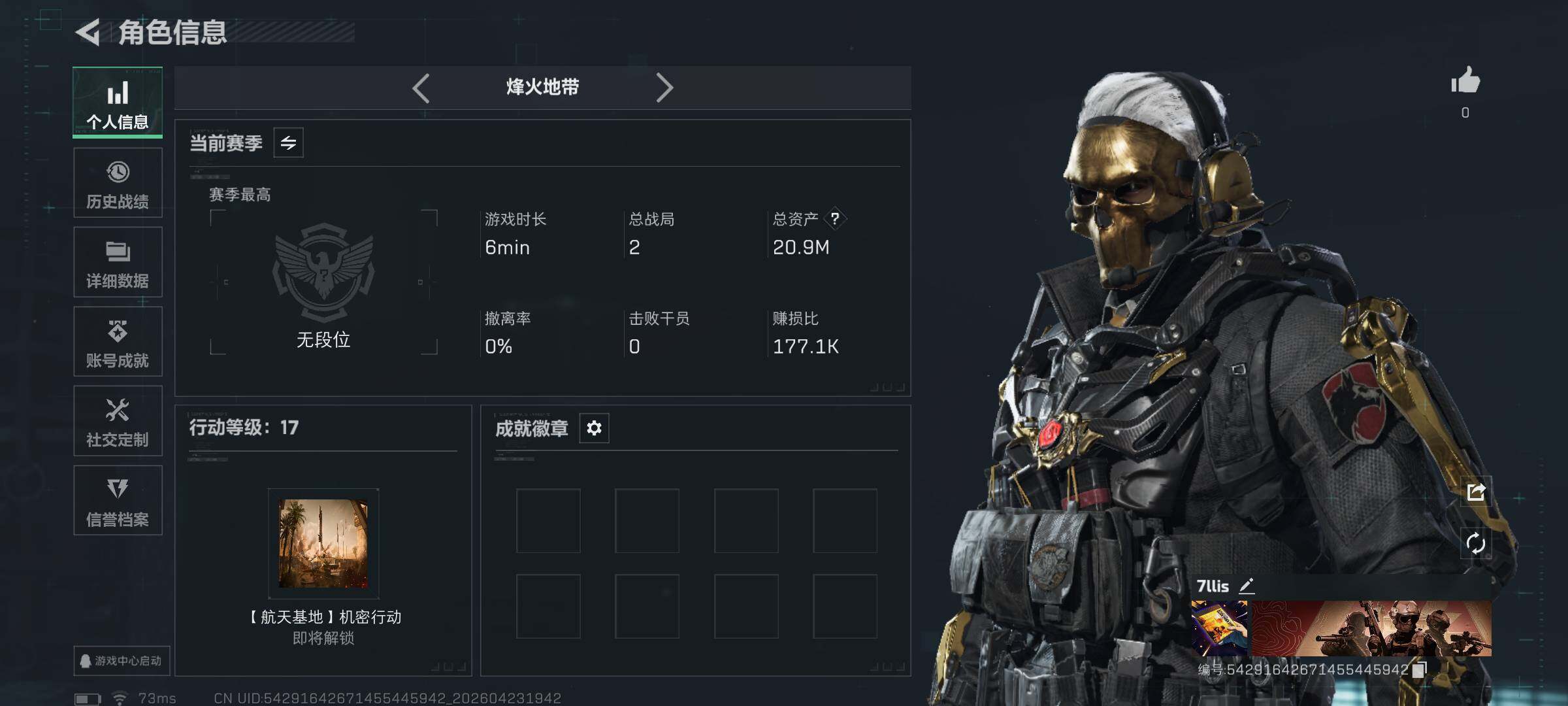Open 社交定制 customization section
Viewport: 1568px width, 706px height.
(118, 421)
